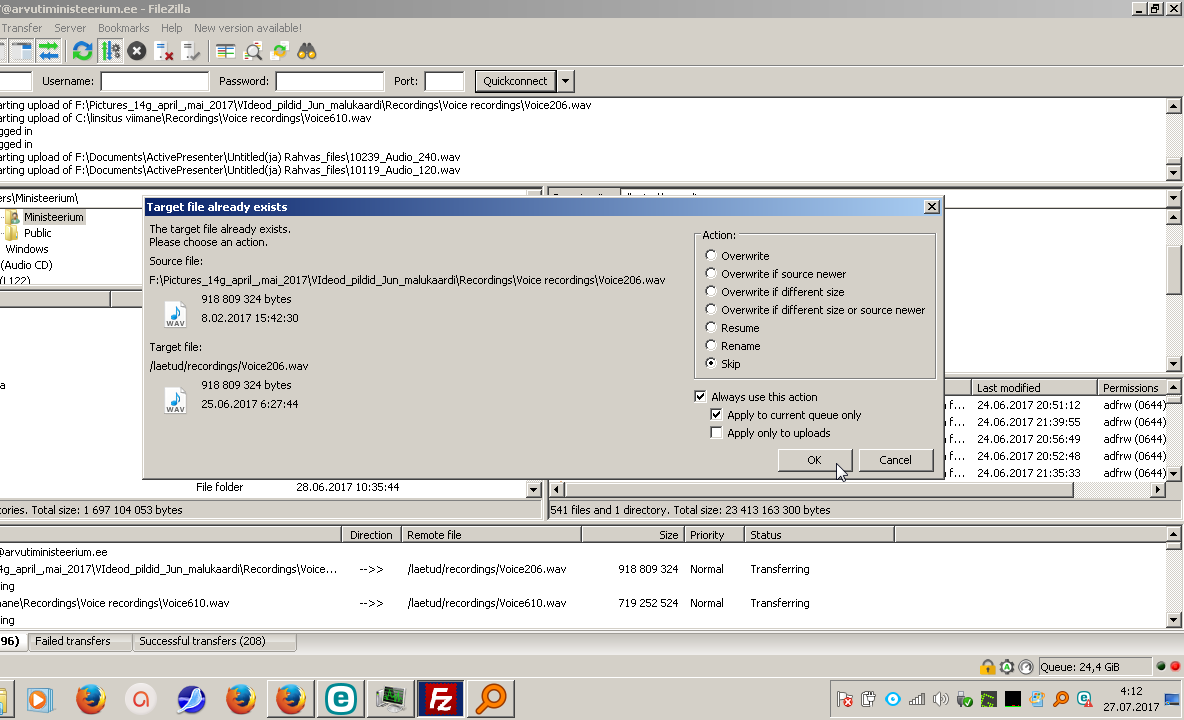Screen dimensions: 1184x720
Task: Click the Refresh file lists icon
Action: tap(83, 51)
